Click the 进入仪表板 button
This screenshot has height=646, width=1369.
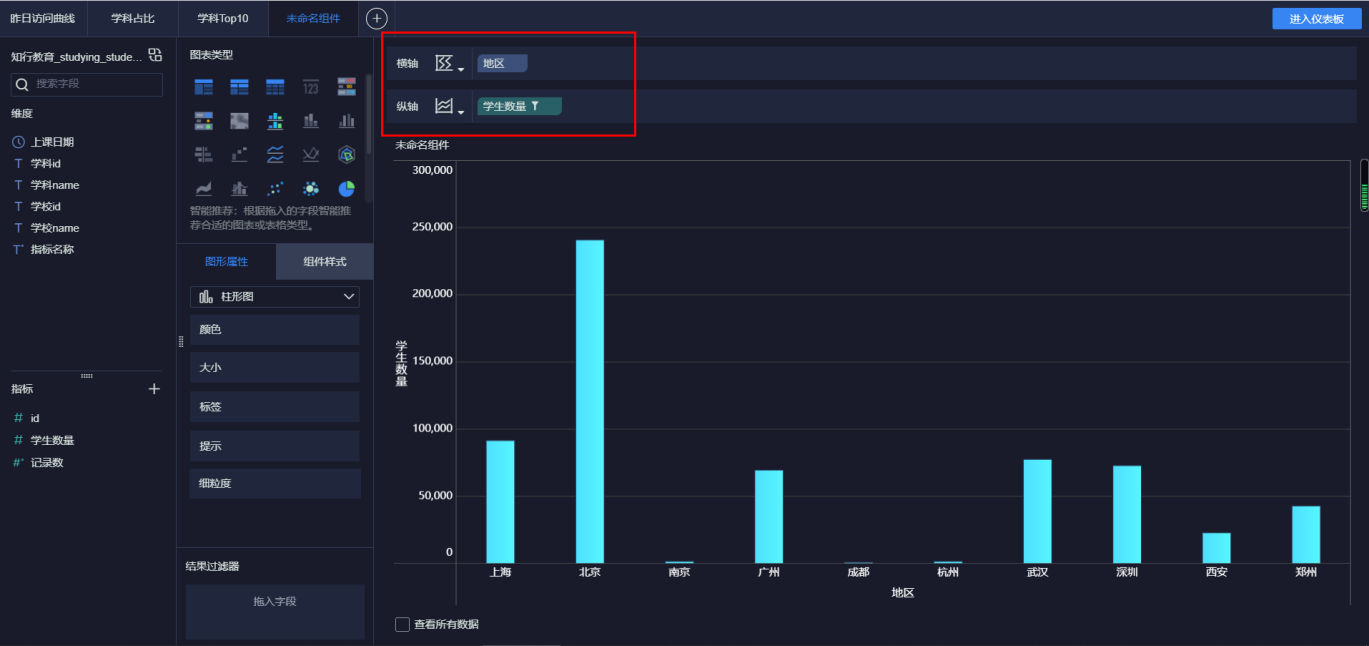(x=1316, y=19)
